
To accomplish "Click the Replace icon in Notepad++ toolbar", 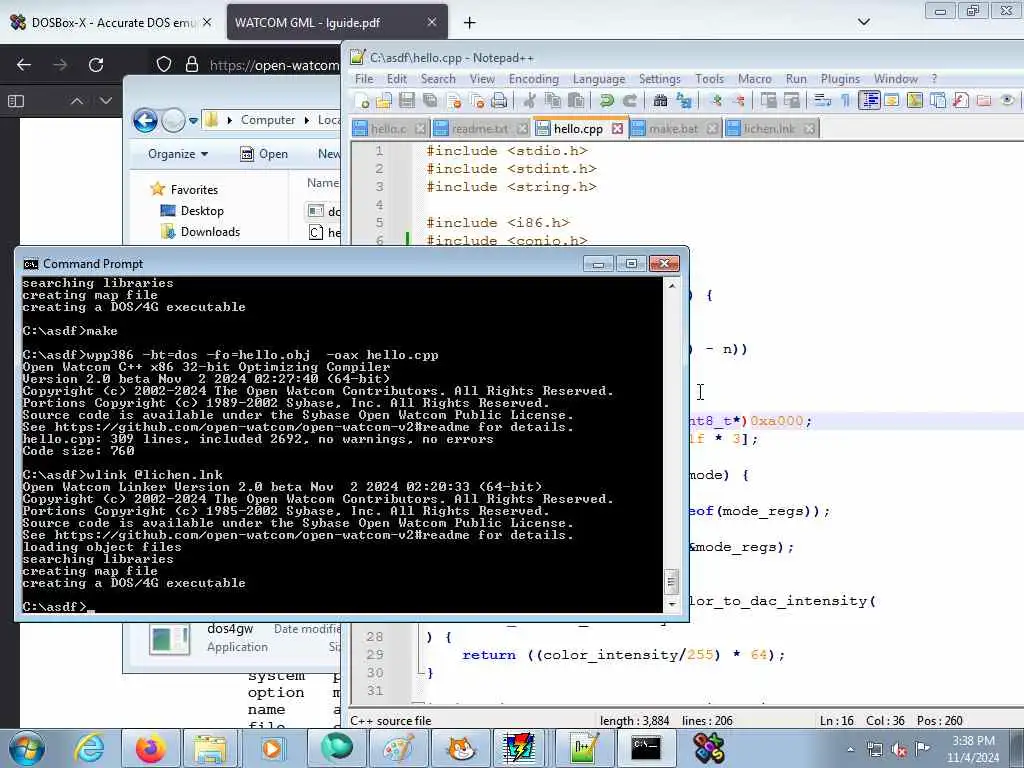I will pyautogui.click(x=684, y=100).
